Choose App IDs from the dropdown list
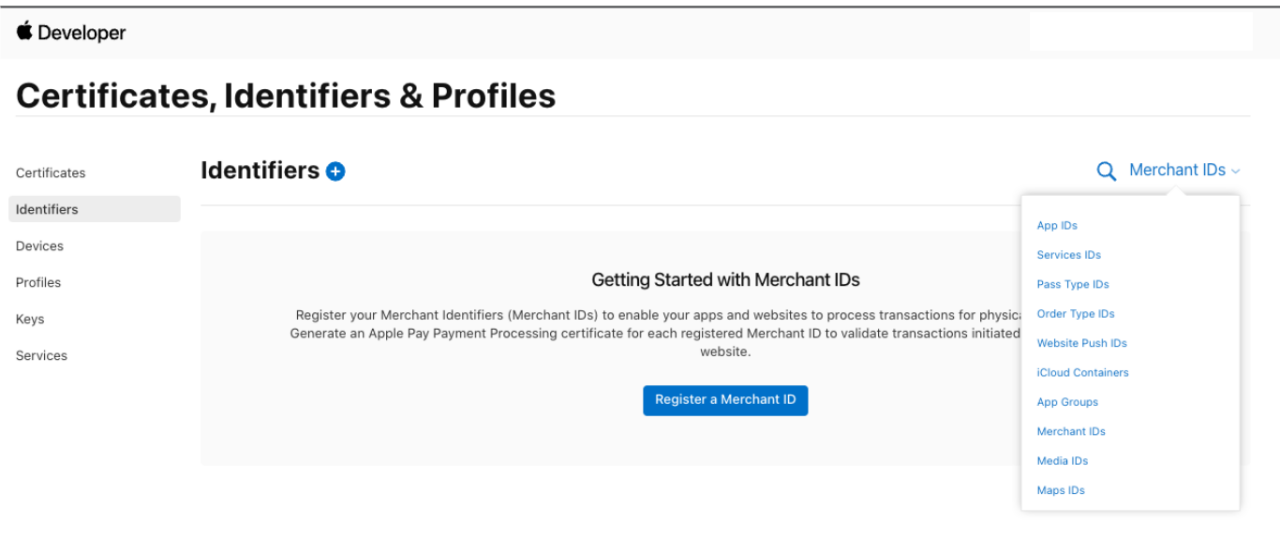The width and height of the screenshot is (1280, 538). 1057,226
